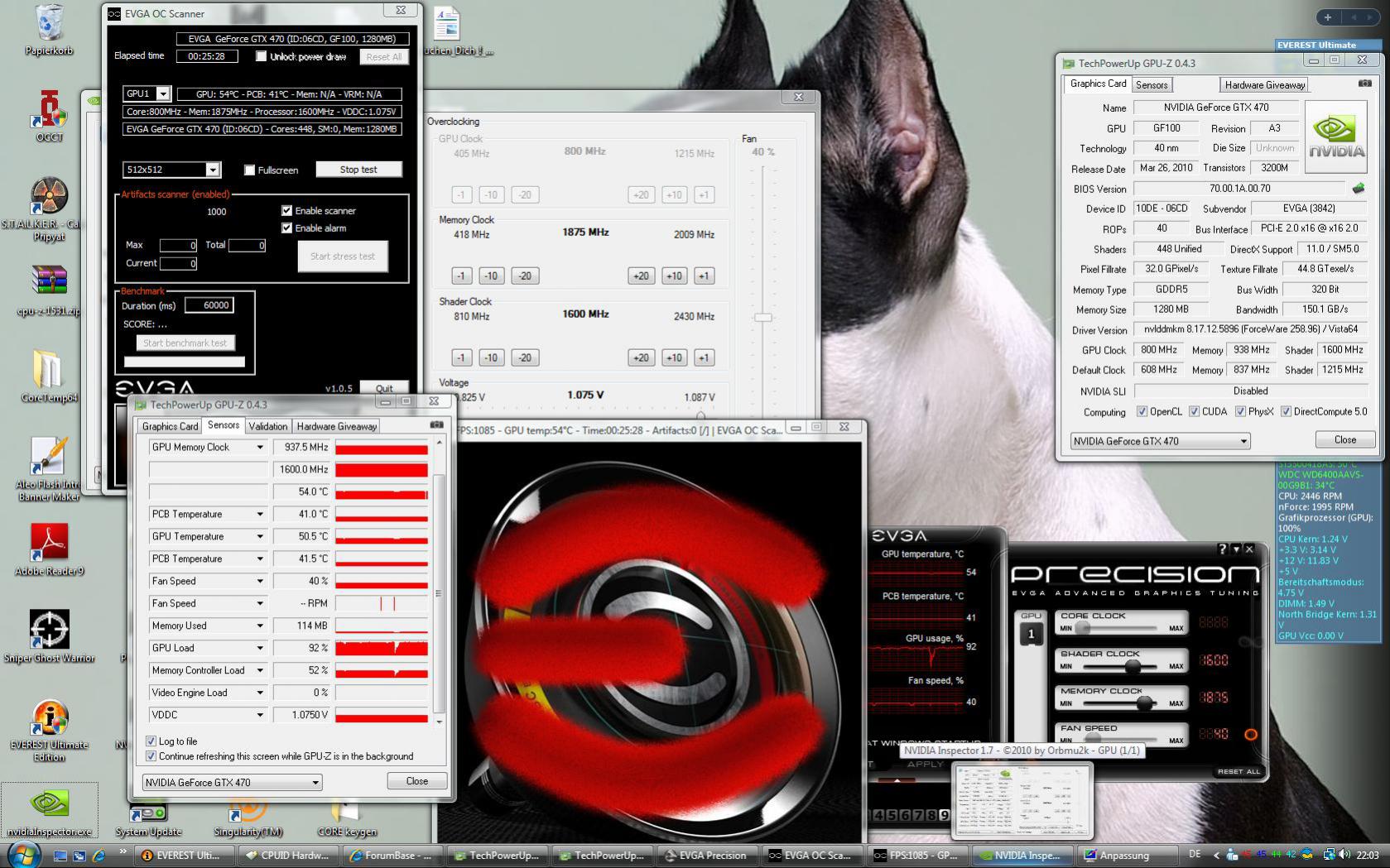The width and height of the screenshot is (1390, 868).
Task: Launch the OCCT desktop shortcut
Action: pos(49,115)
